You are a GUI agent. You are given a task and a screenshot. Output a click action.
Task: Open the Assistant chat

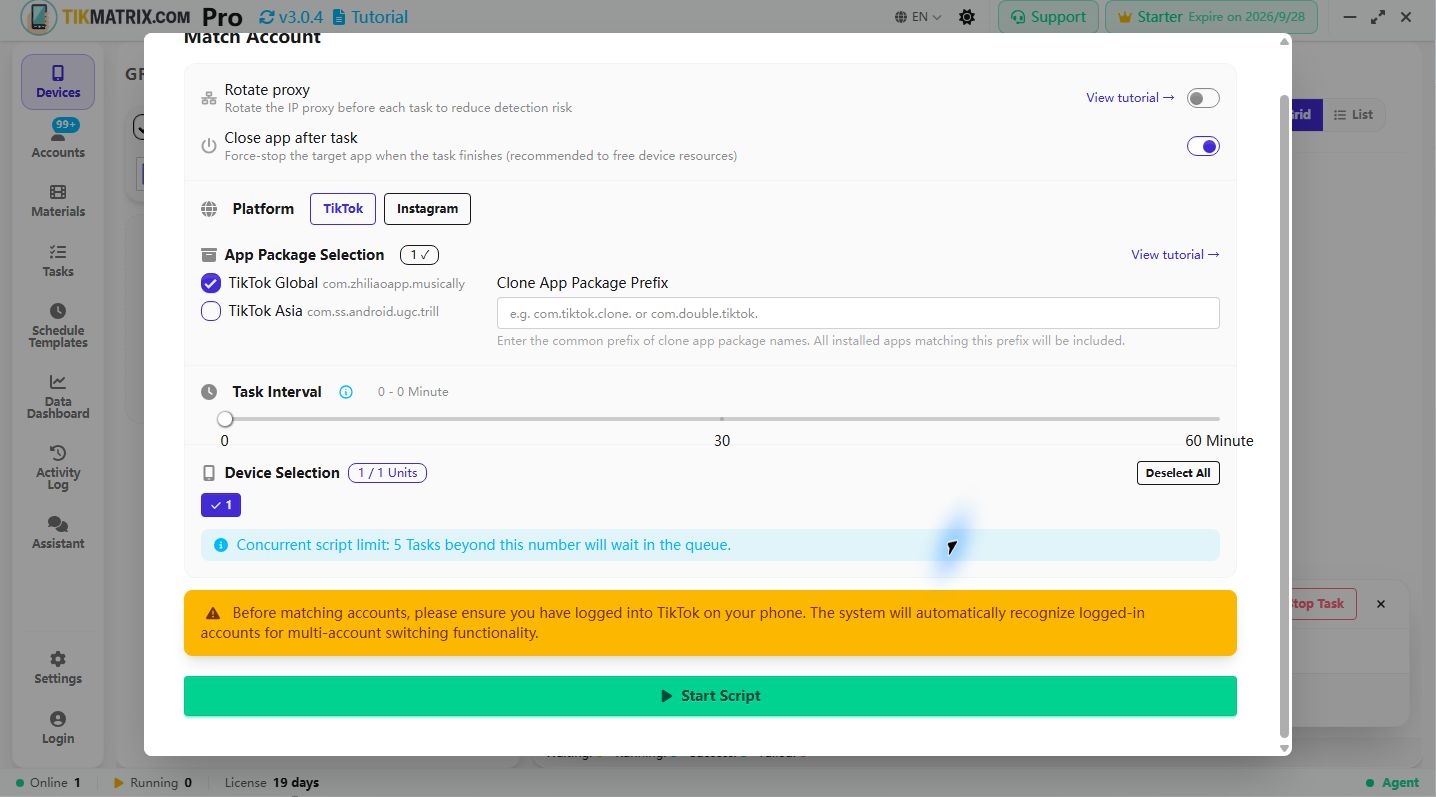click(x=58, y=533)
